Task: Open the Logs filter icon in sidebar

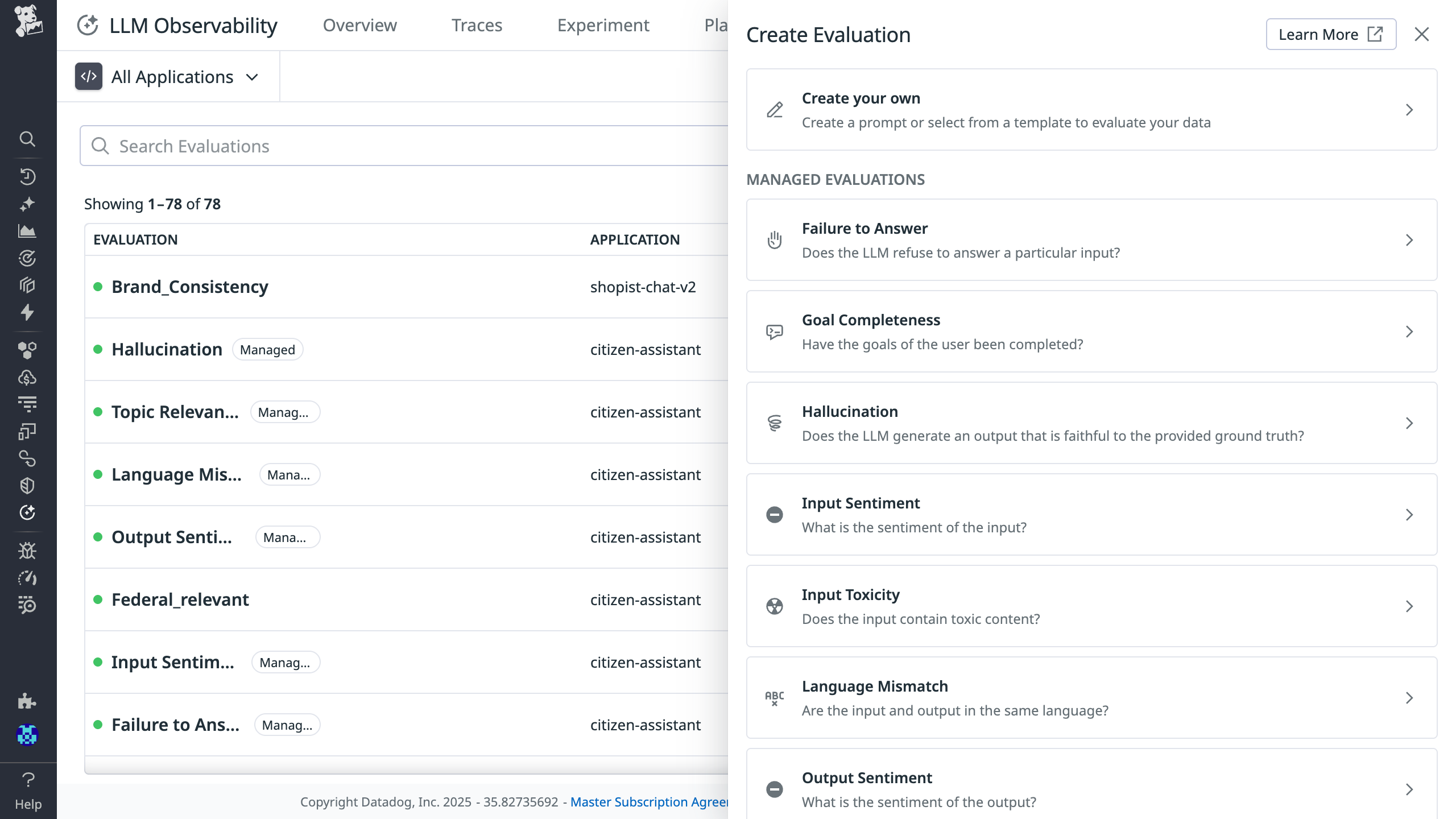Action: coord(27,404)
